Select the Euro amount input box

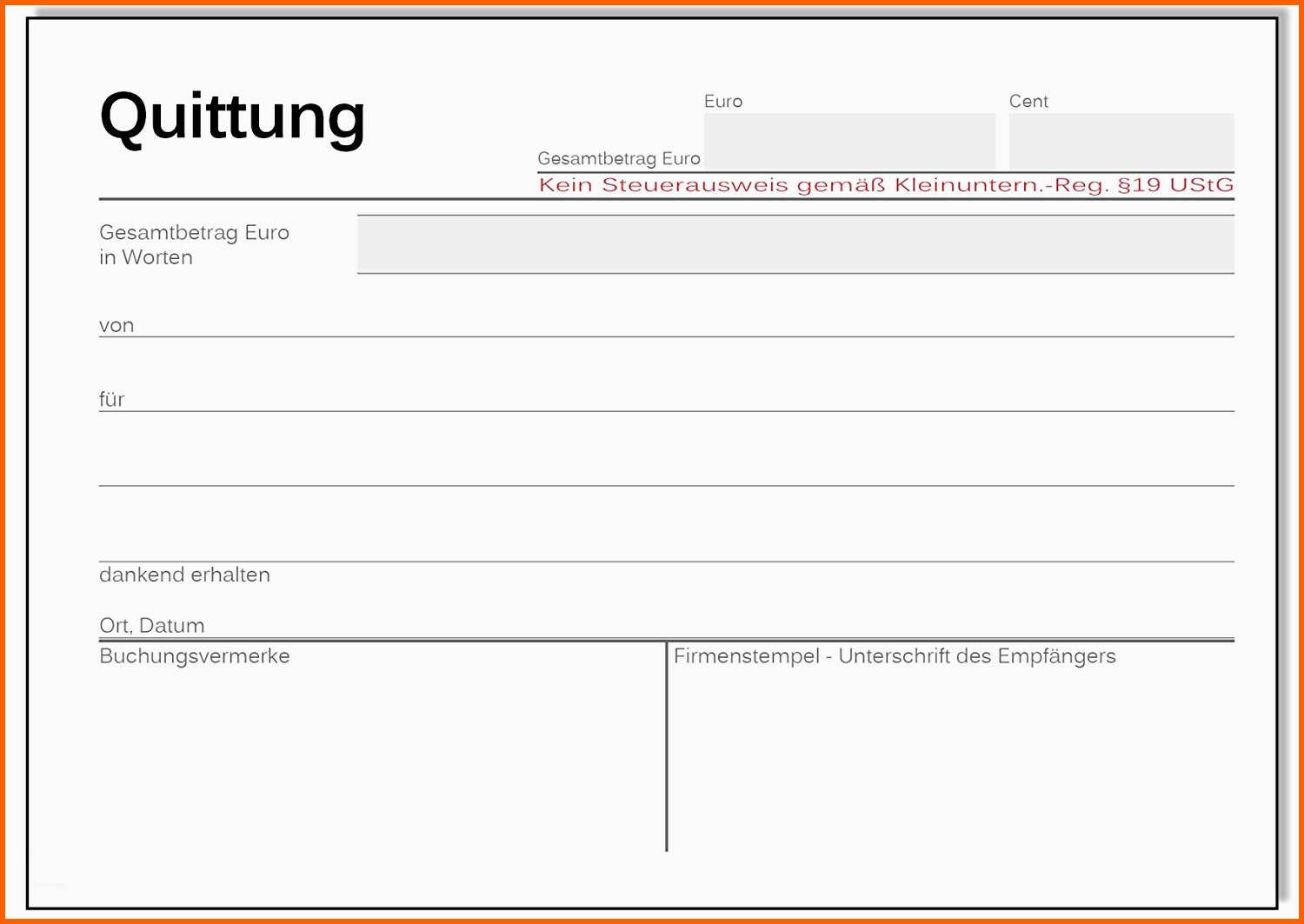click(x=849, y=142)
